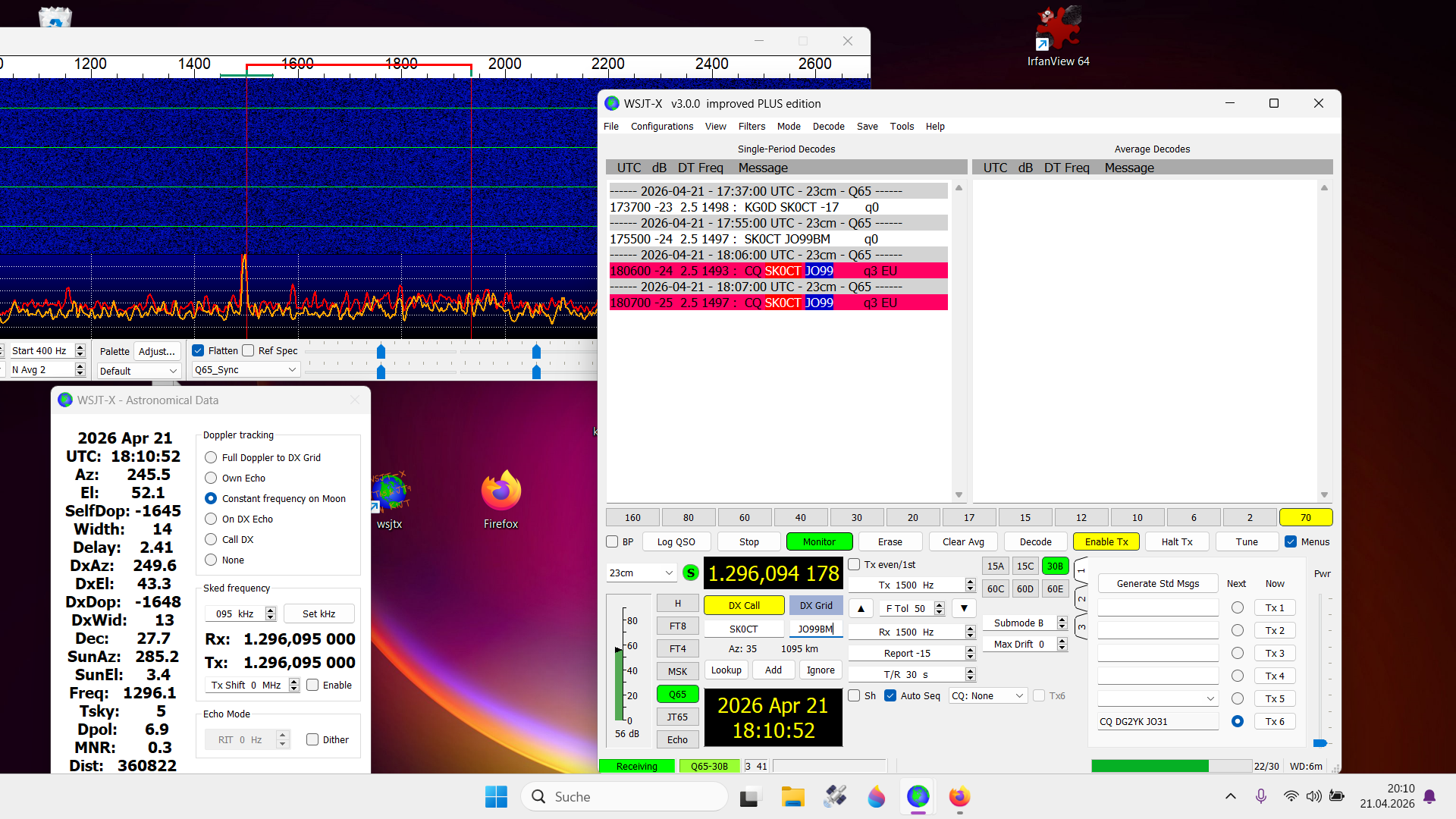The width and height of the screenshot is (1456, 819).
Task: Click the Halt Tx button
Action: point(1177,541)
